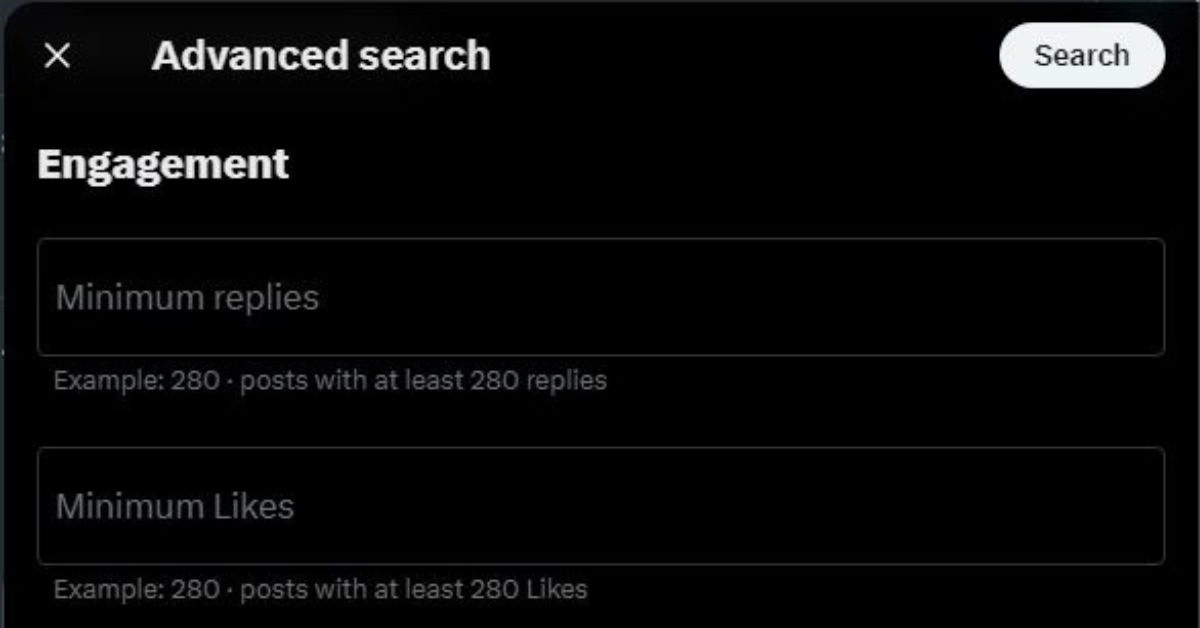
Task: Click the "Minimum replies" placeholder text
Action: point(187,297)
